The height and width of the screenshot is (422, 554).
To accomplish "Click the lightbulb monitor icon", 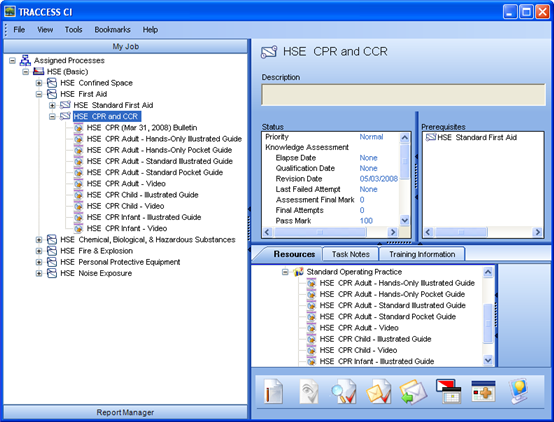I will pos(518,391).
